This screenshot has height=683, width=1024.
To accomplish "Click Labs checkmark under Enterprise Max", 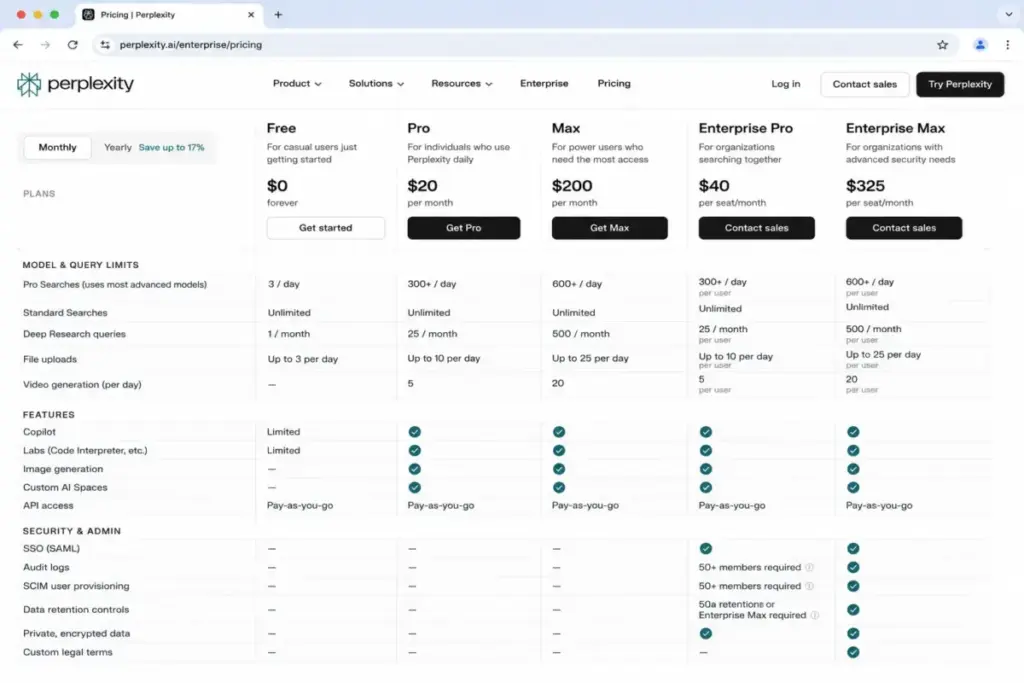I will (854, 451).
